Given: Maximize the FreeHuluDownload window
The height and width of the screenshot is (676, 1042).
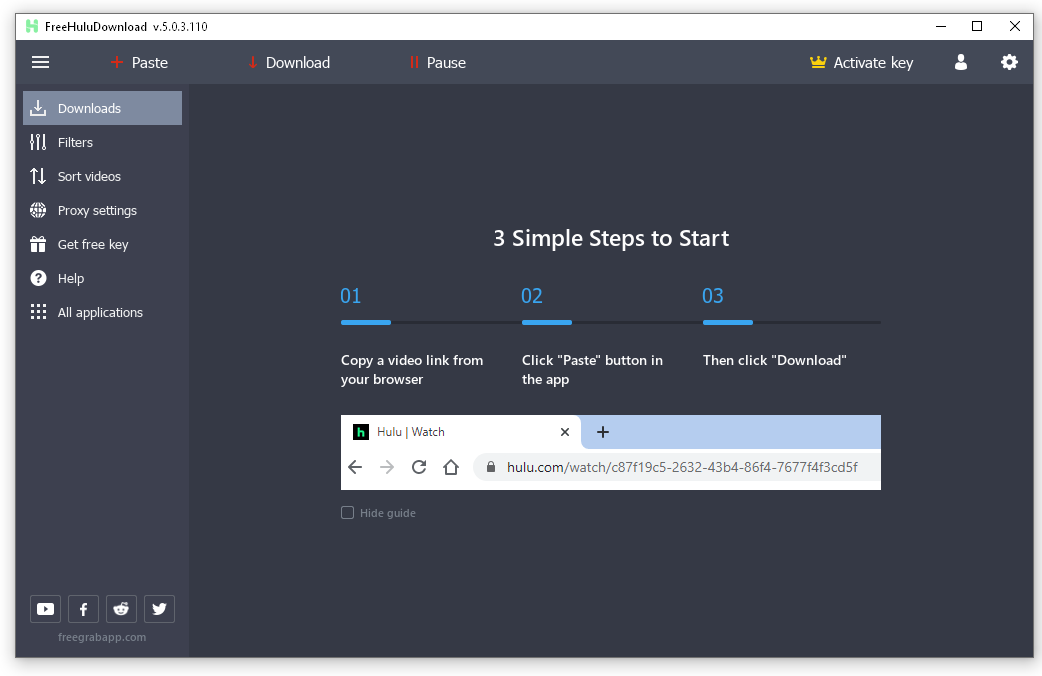Looking at the screenshot, I should pyautogui.click(x=977, y=27).
